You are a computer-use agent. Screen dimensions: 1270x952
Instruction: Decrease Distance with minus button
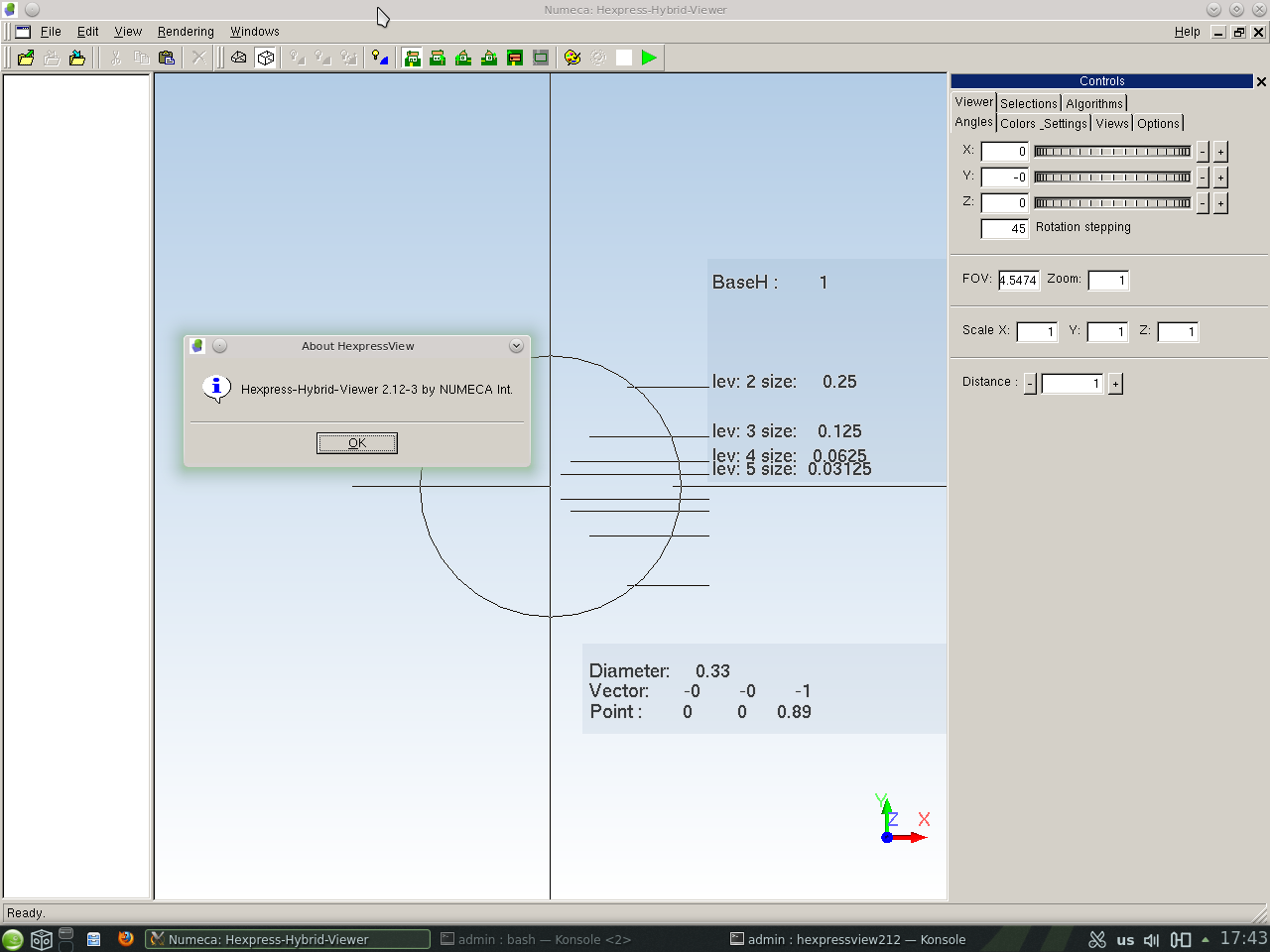1030,384
